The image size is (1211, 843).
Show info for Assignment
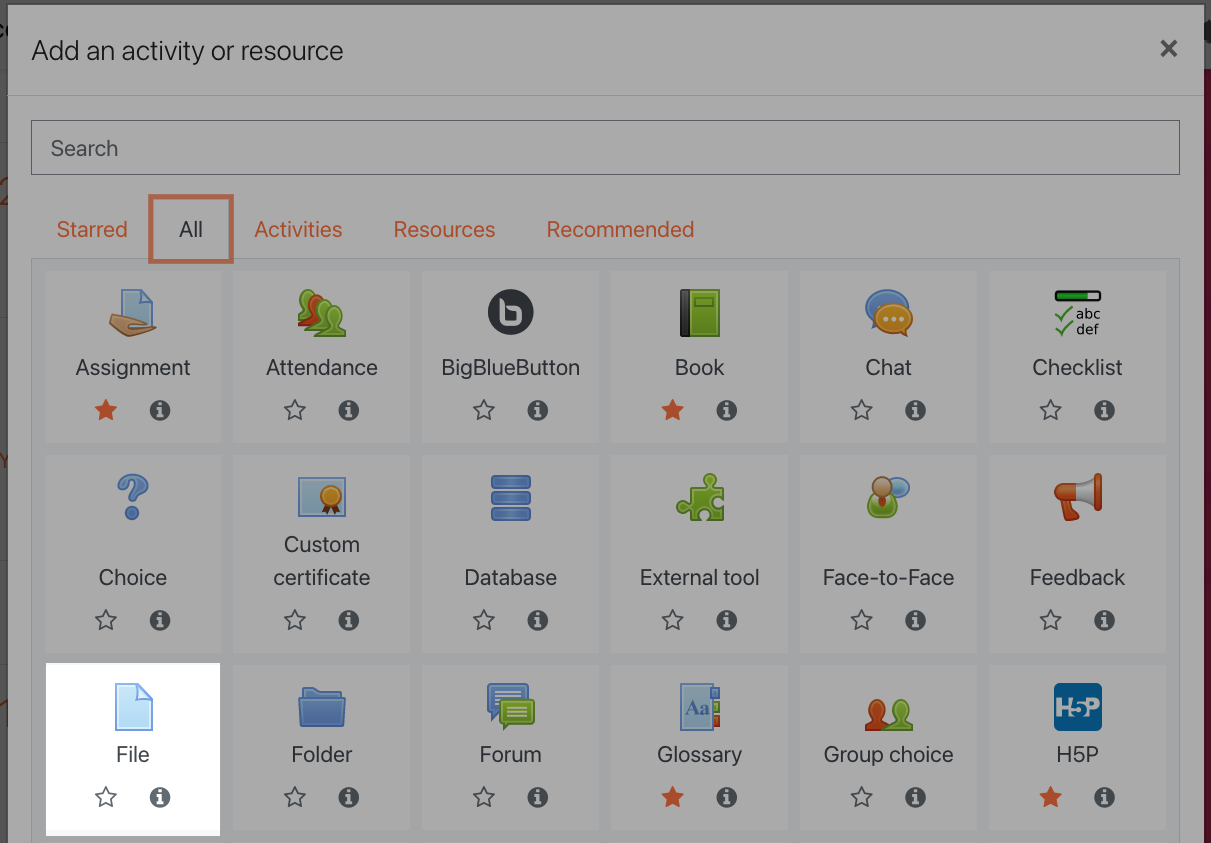(x=160, y=410)
